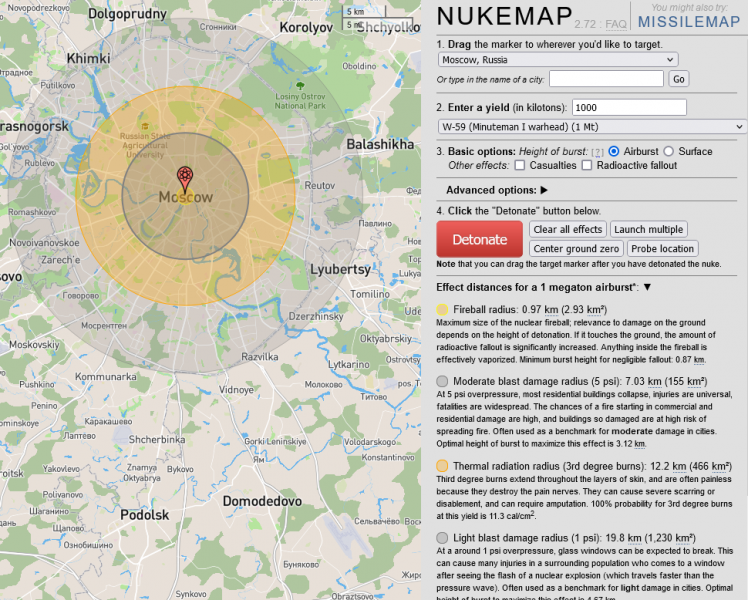Click the height of burst help [?] link
The height and width of the screenshot is (600, 748).
(x=597, y=152)
